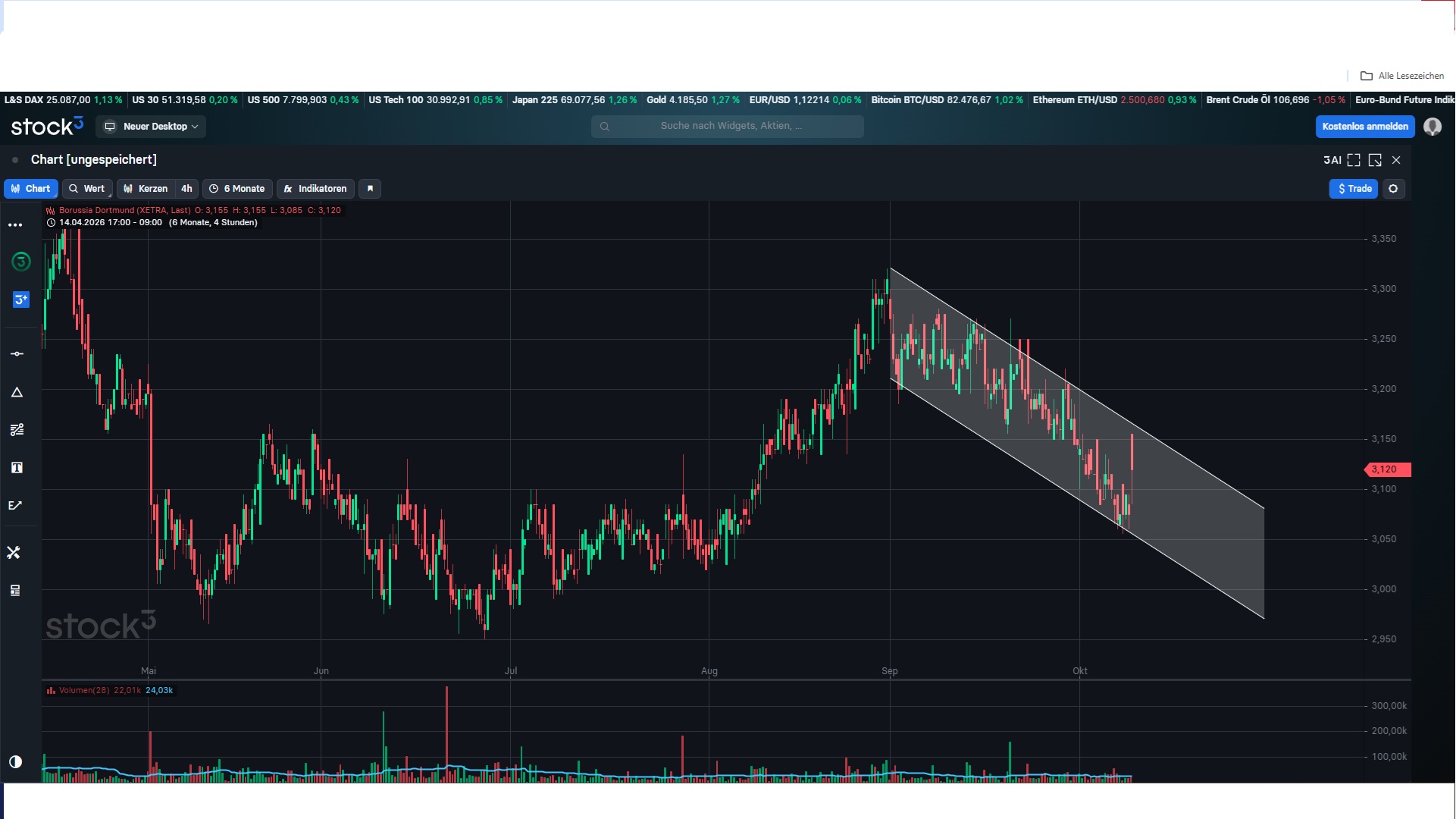This screenshot has height=819, width=1456.
Task: Change the 4h candle interval
Action: (186, 189)
